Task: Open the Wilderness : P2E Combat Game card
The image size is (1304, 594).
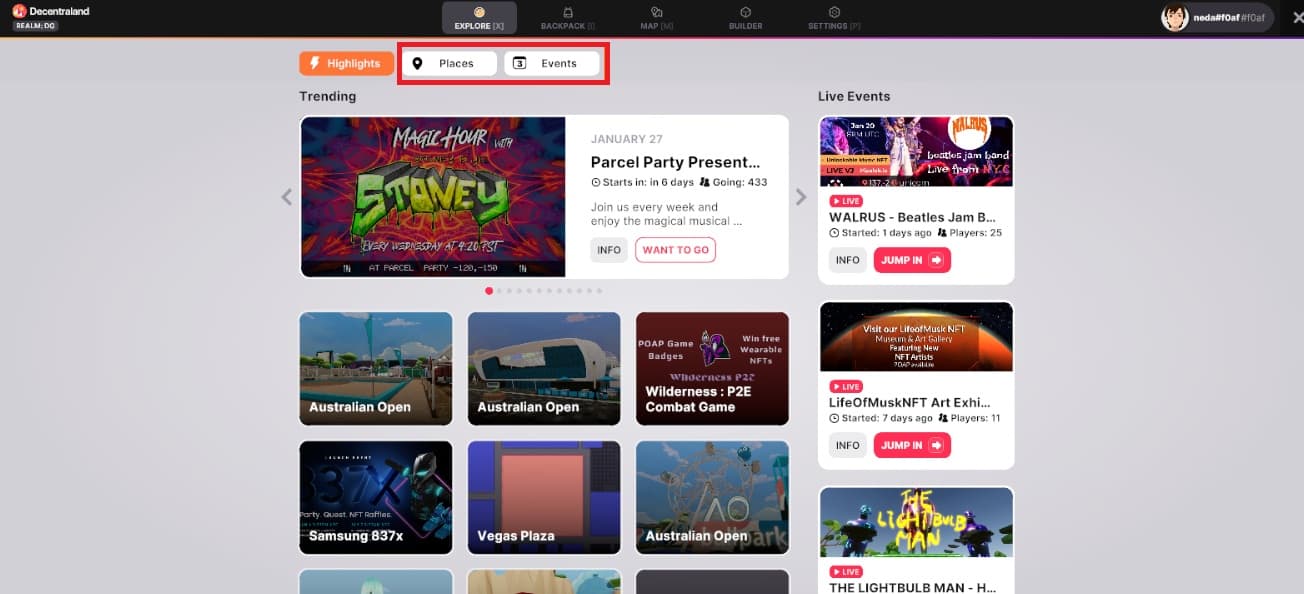Action: tap(712, 369)
